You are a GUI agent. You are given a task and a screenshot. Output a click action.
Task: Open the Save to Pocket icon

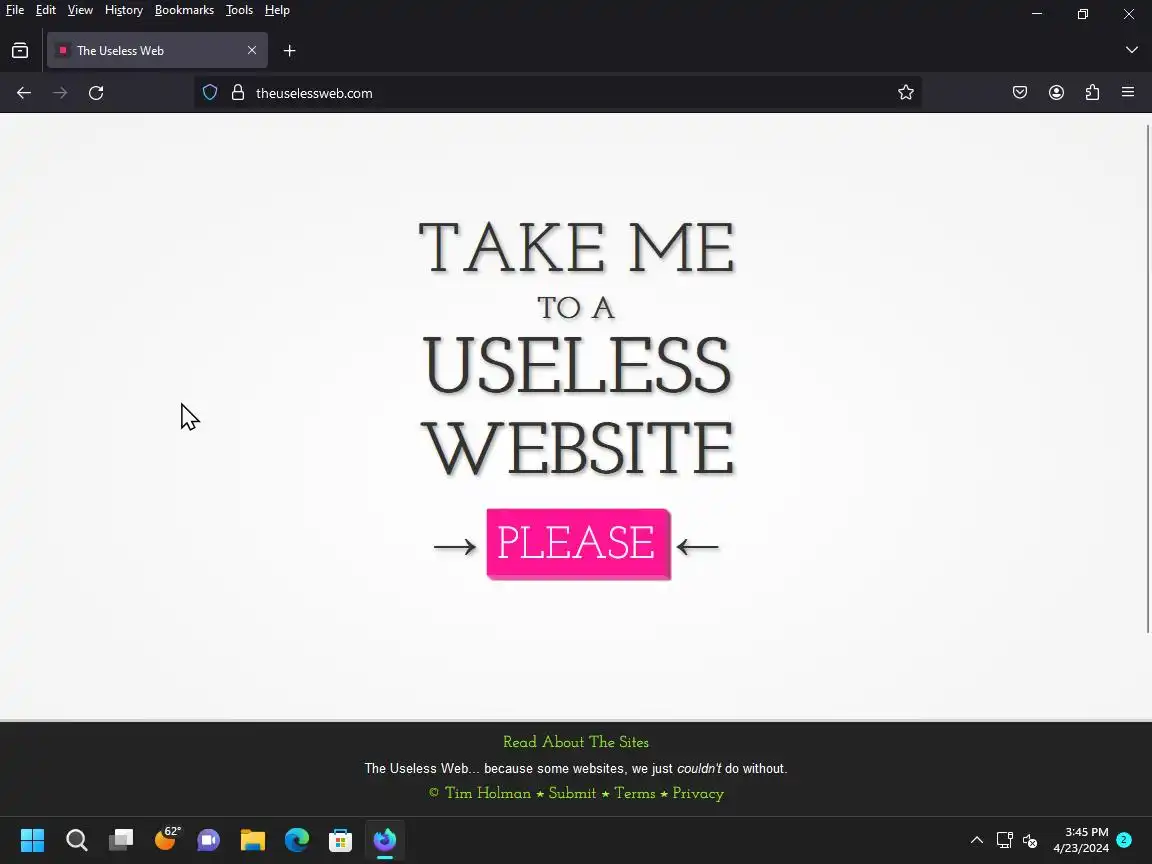(x=1020, y=93)
